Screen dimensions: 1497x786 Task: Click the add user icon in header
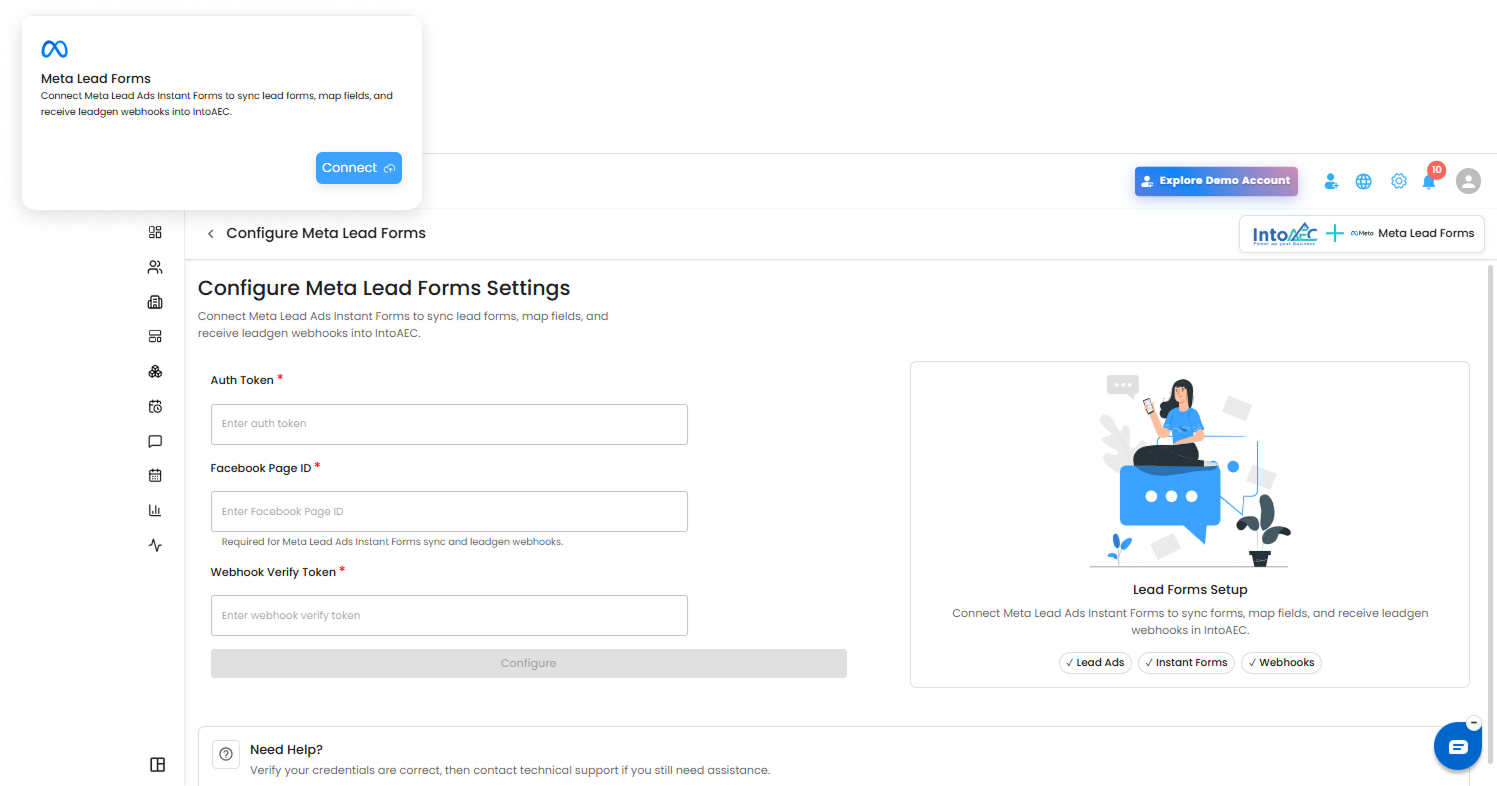(1331, 181)
